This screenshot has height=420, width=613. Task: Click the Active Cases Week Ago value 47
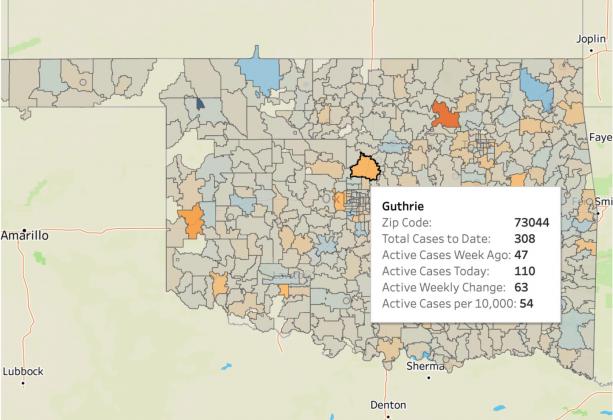coord(521,255)
